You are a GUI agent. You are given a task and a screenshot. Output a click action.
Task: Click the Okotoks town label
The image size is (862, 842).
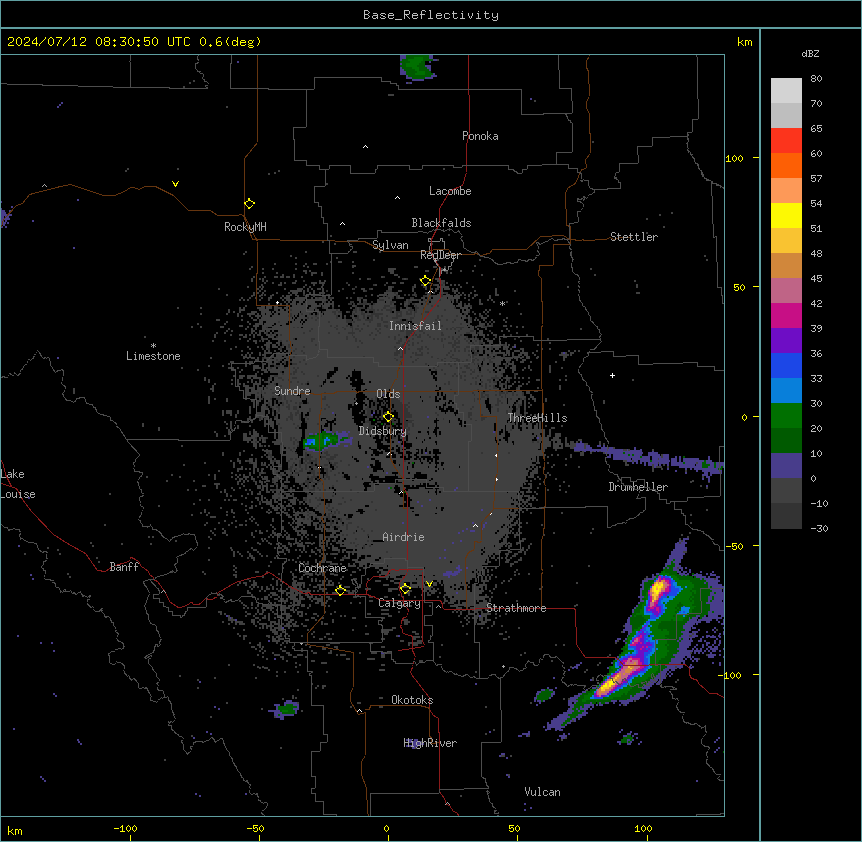(412, 700)
